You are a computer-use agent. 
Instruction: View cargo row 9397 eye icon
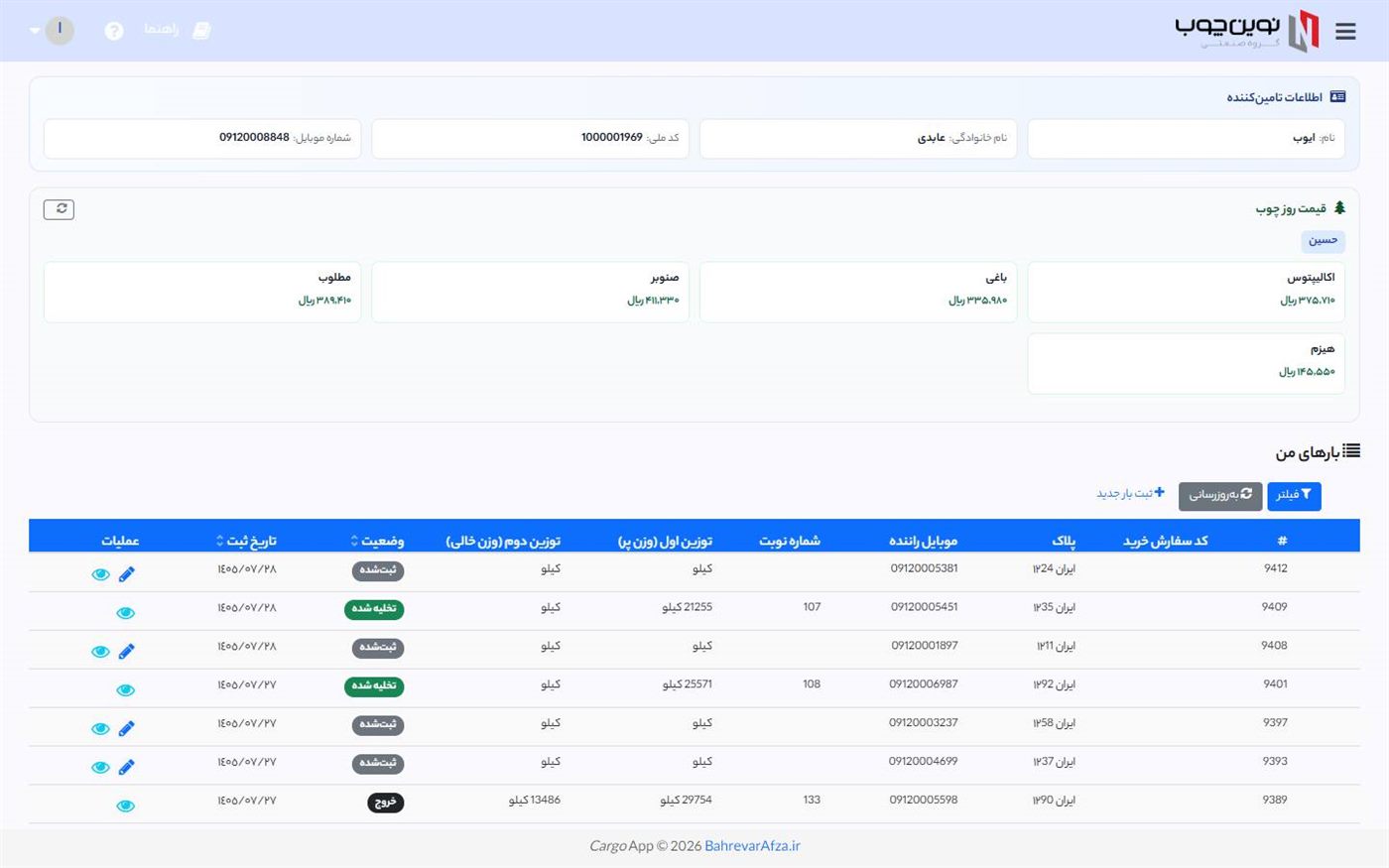[100, 729]
